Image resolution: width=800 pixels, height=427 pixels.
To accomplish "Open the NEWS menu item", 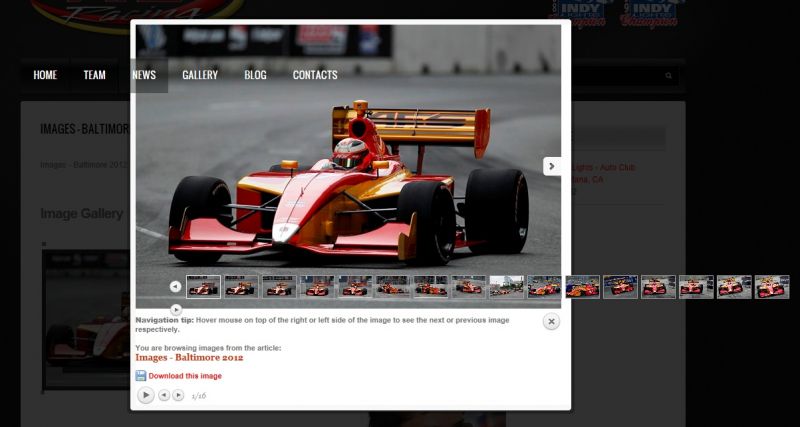I will tap(144, 75).
